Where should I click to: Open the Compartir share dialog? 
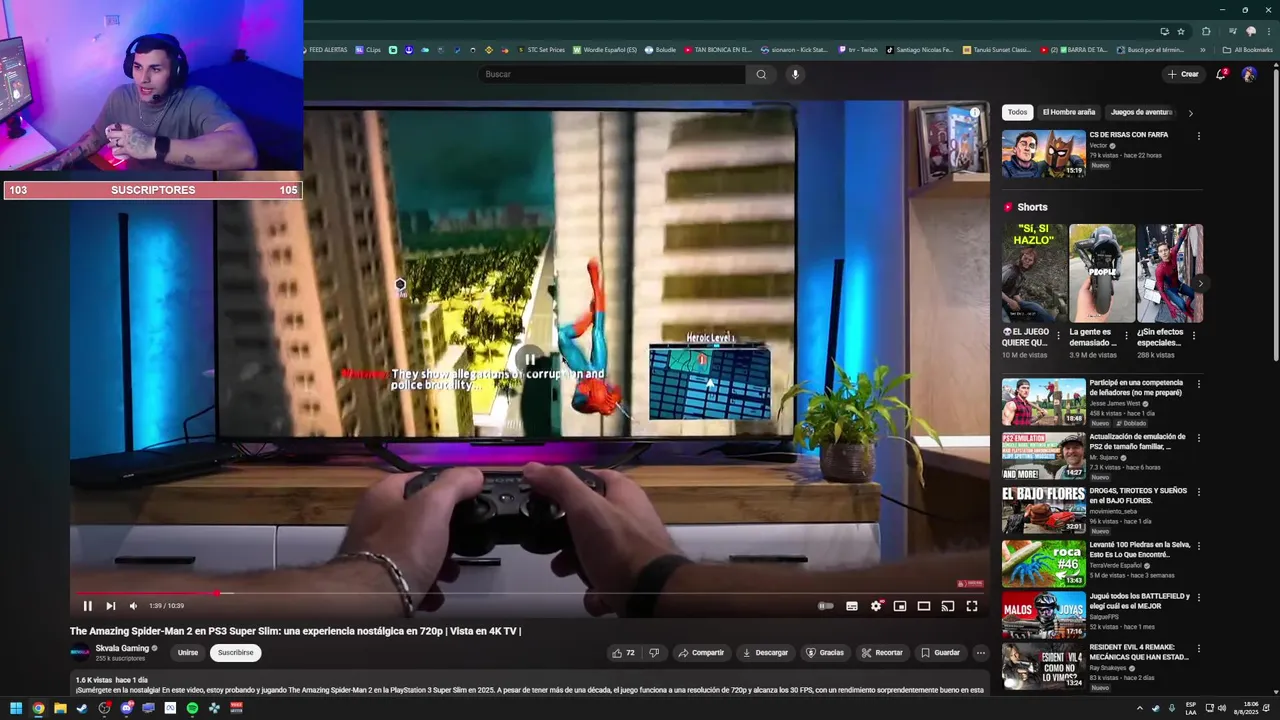click(701, 653)
